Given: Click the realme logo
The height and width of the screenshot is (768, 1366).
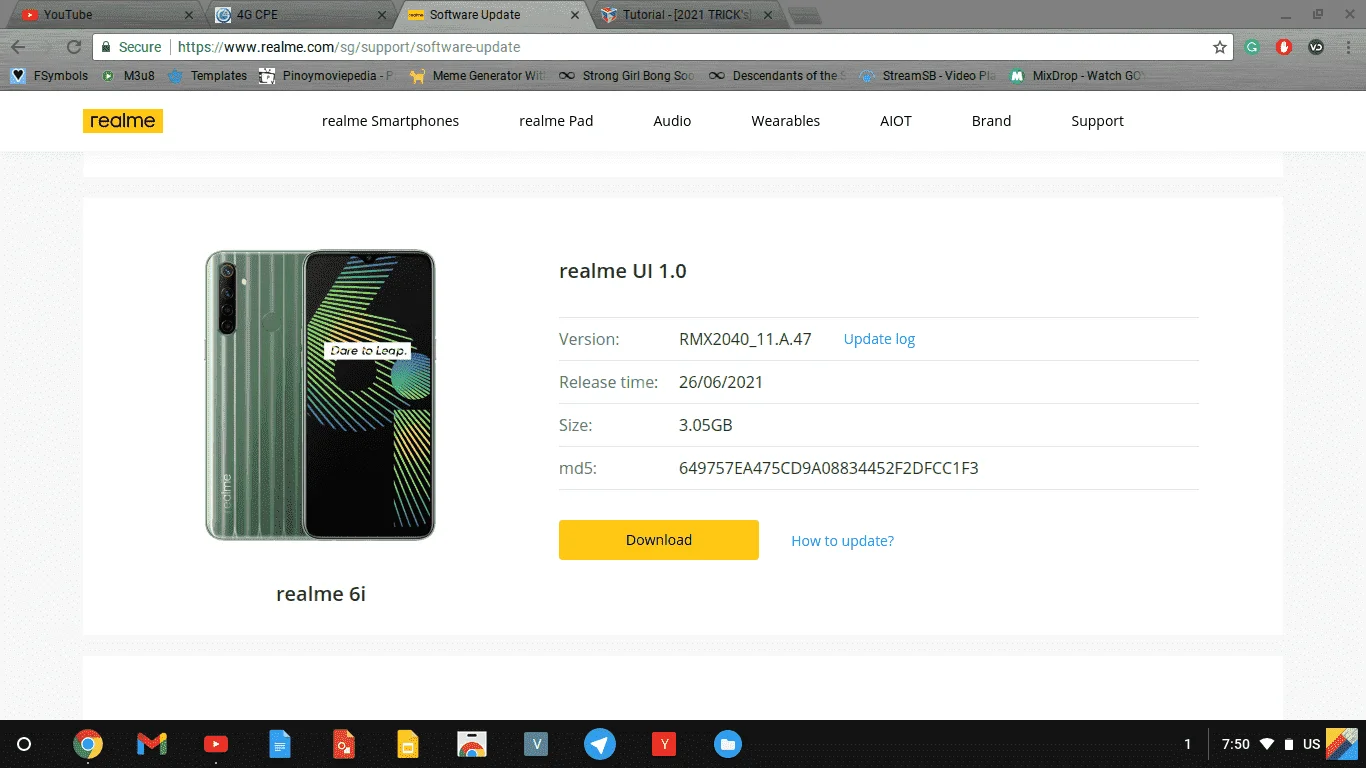Looking at the screenshot, I should [x=123, y=121].
